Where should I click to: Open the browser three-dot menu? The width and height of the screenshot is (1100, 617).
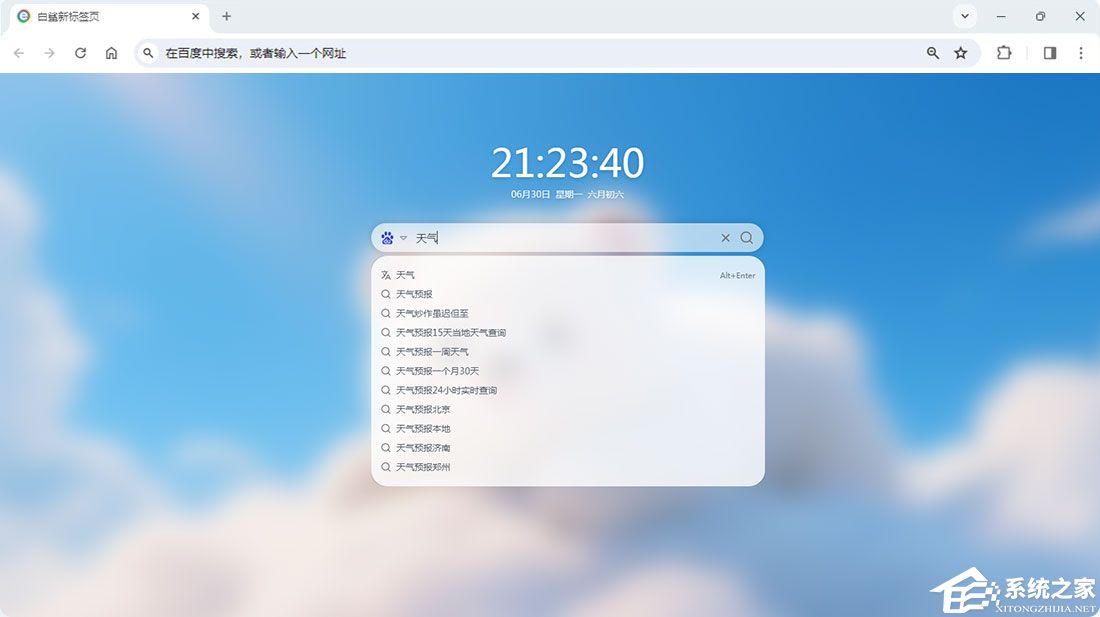(x=1080, y=53)
